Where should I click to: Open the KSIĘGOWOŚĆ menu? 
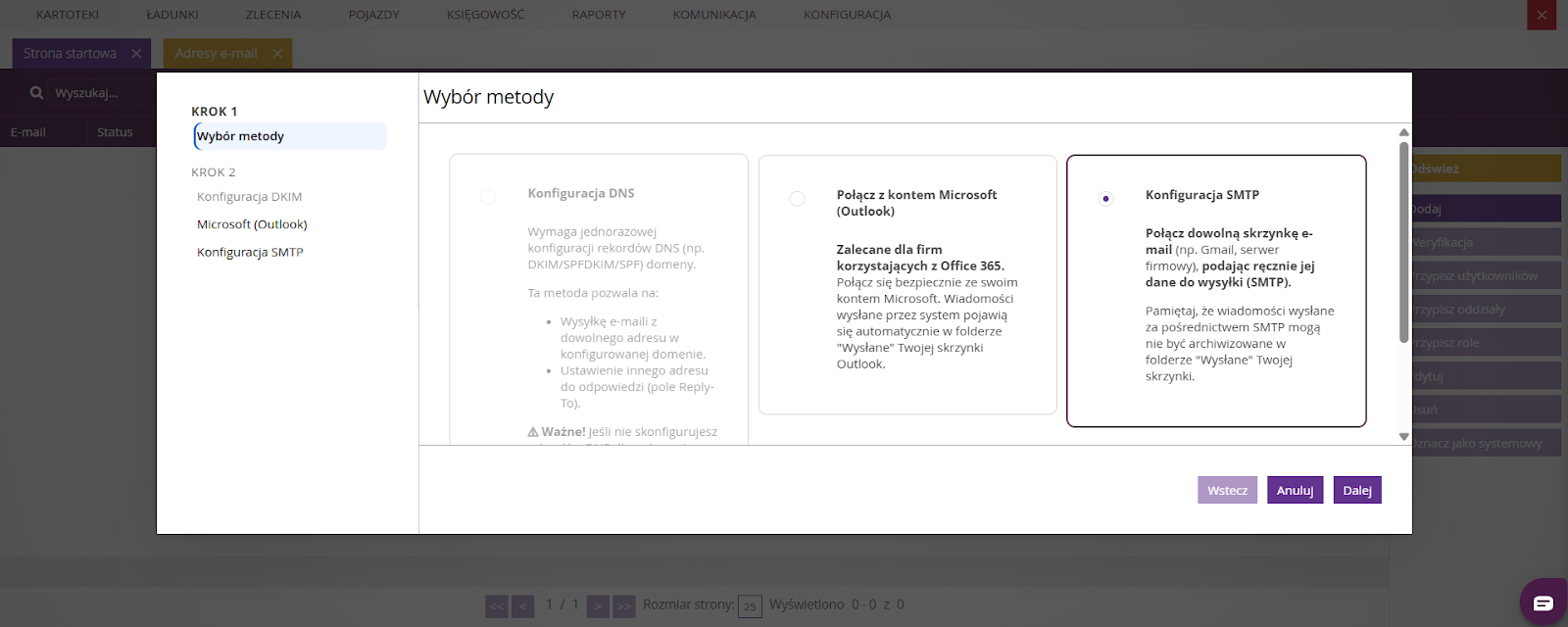485,15
